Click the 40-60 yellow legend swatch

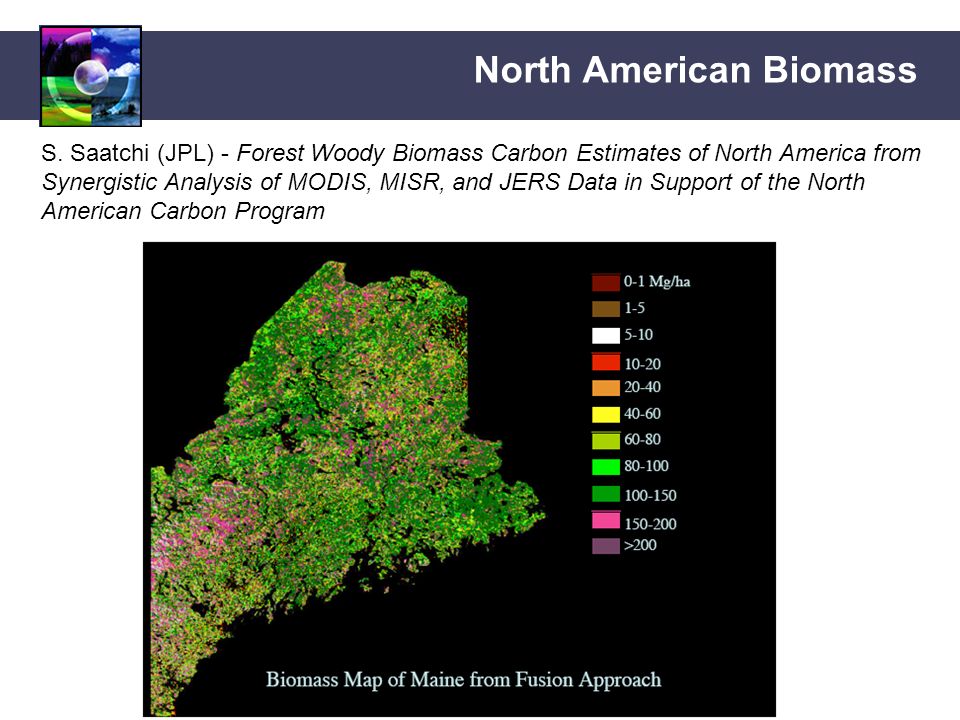tap(606, 414)
